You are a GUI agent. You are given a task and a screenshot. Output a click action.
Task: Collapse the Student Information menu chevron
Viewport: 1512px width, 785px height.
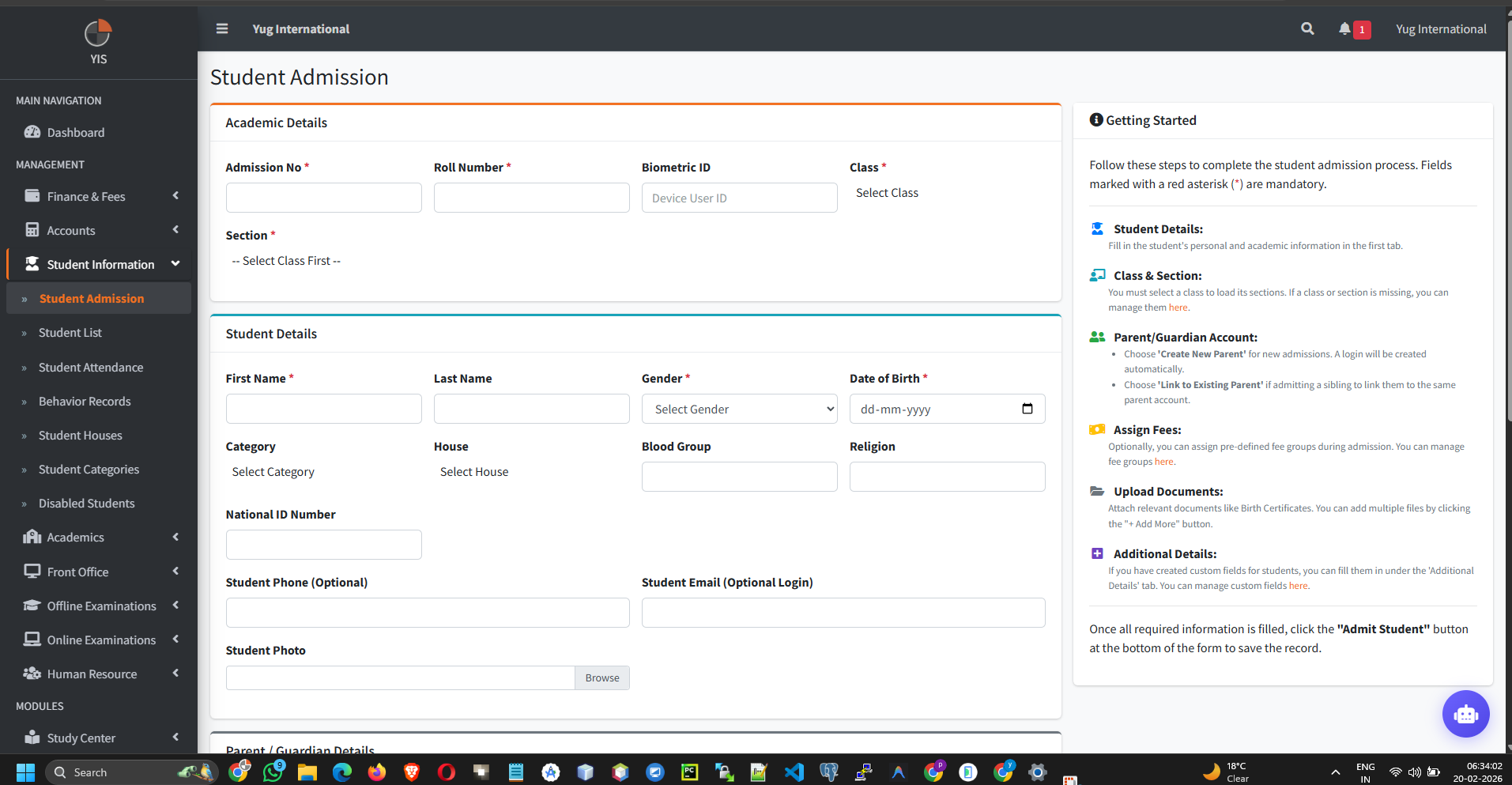(x=175, y=264)
